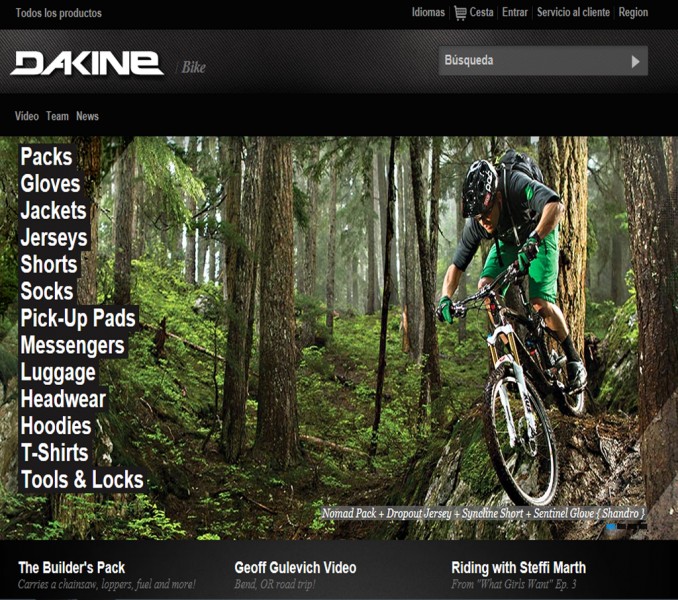Open the Cesta shopping cart icon
Screen dimensions: 678x600
point(460,13)
